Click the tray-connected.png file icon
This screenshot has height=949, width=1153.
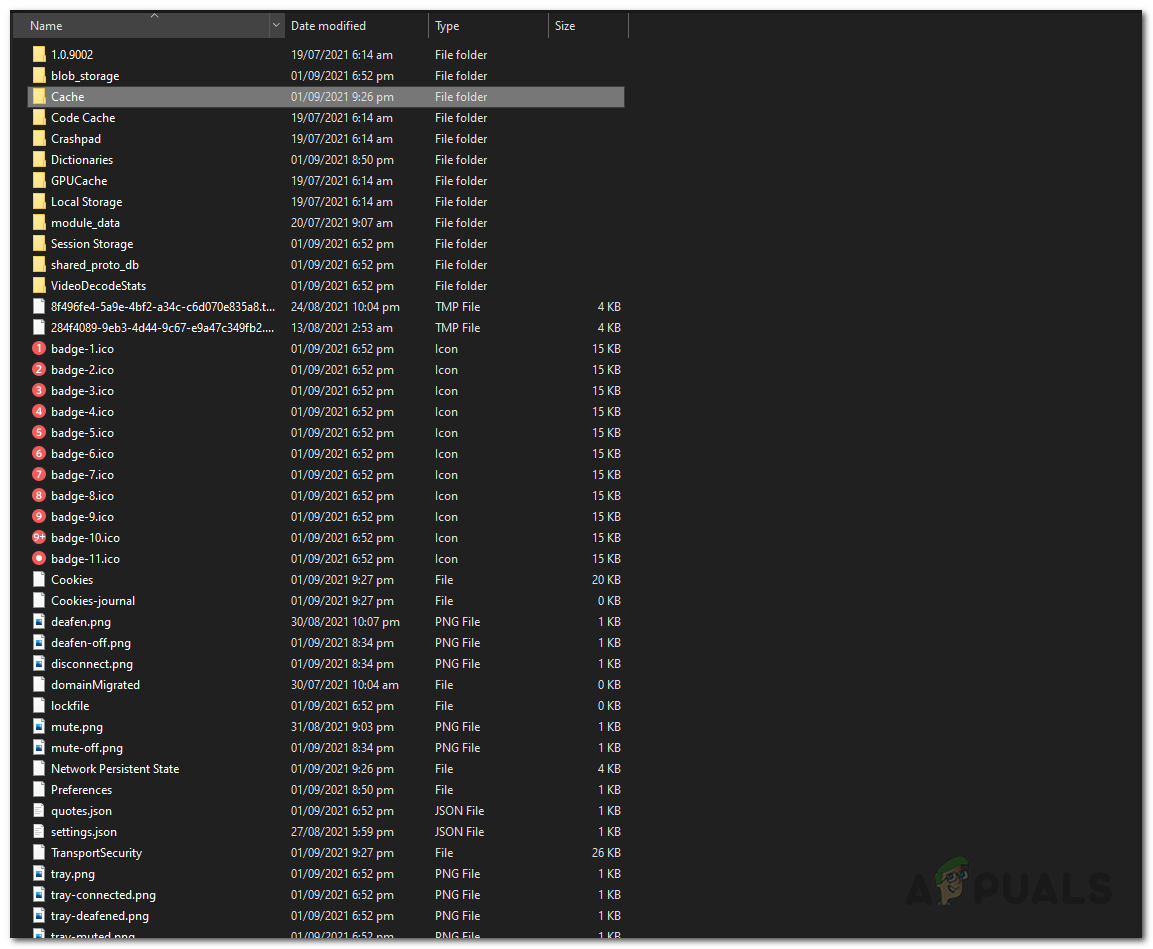(x=39, y=895)
